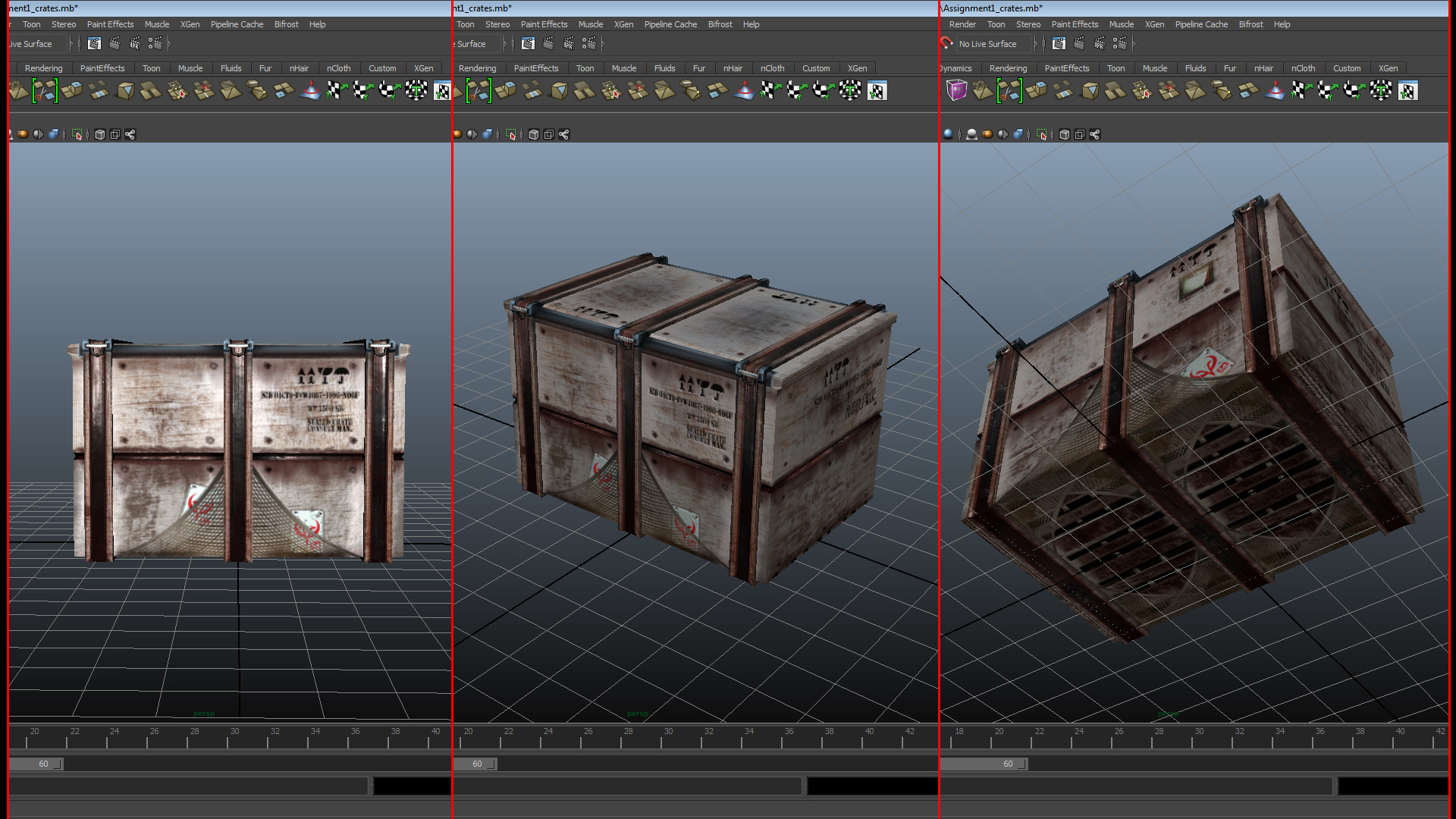The width and height of the screenshot is (1456, 819).
Task: Open the Bifrost menu in the right panel
Action: (x=1250, y=24)
